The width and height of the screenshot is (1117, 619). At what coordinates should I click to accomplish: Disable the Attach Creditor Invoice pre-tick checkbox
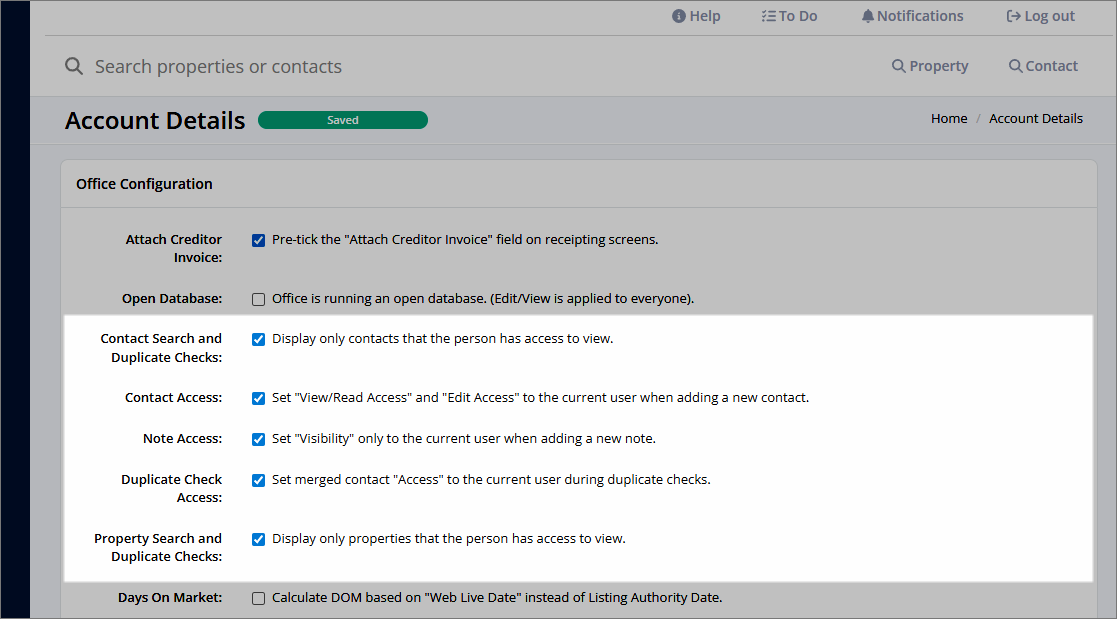258,239
